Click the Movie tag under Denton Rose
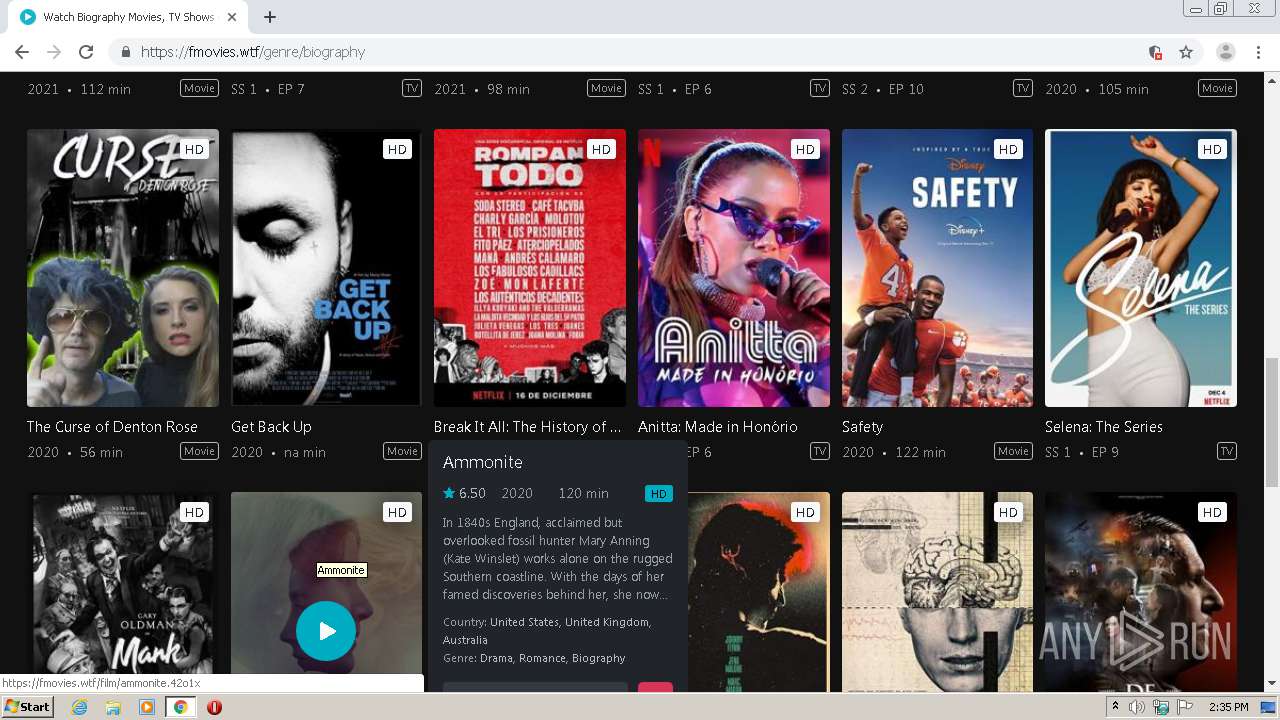This screenshot has width=1280, height=720. coord(199,451)
